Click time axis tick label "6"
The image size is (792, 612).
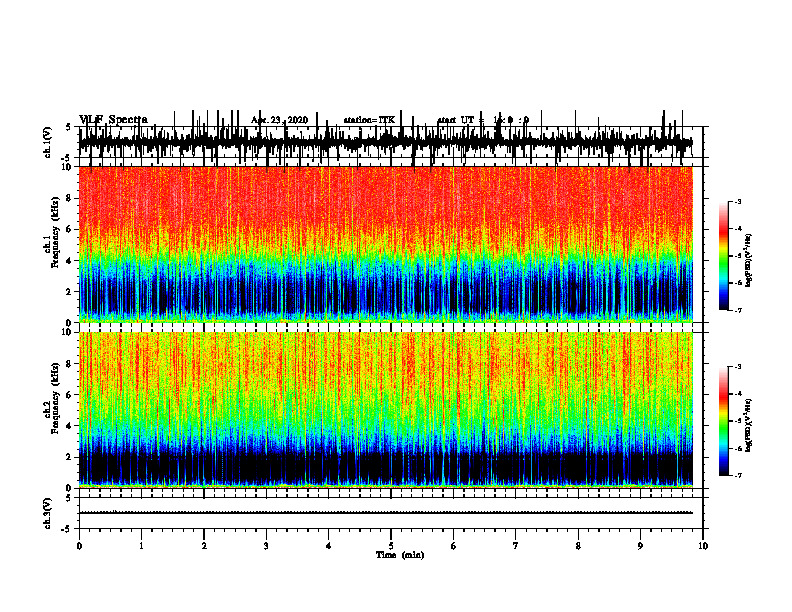[x=453, y=546]
